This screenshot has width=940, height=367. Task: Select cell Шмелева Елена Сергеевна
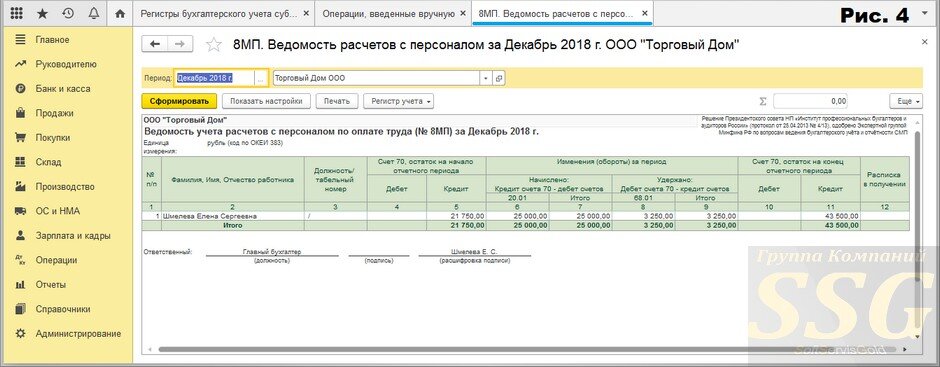point(233,216)
